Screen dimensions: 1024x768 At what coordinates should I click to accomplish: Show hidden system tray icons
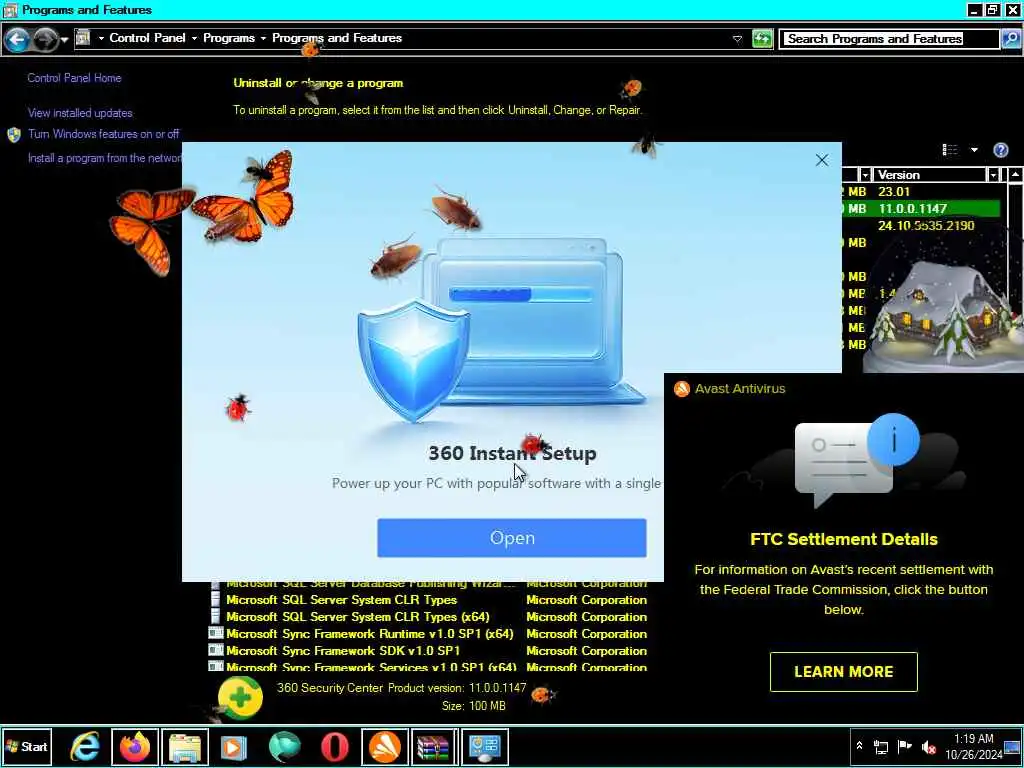859,746
